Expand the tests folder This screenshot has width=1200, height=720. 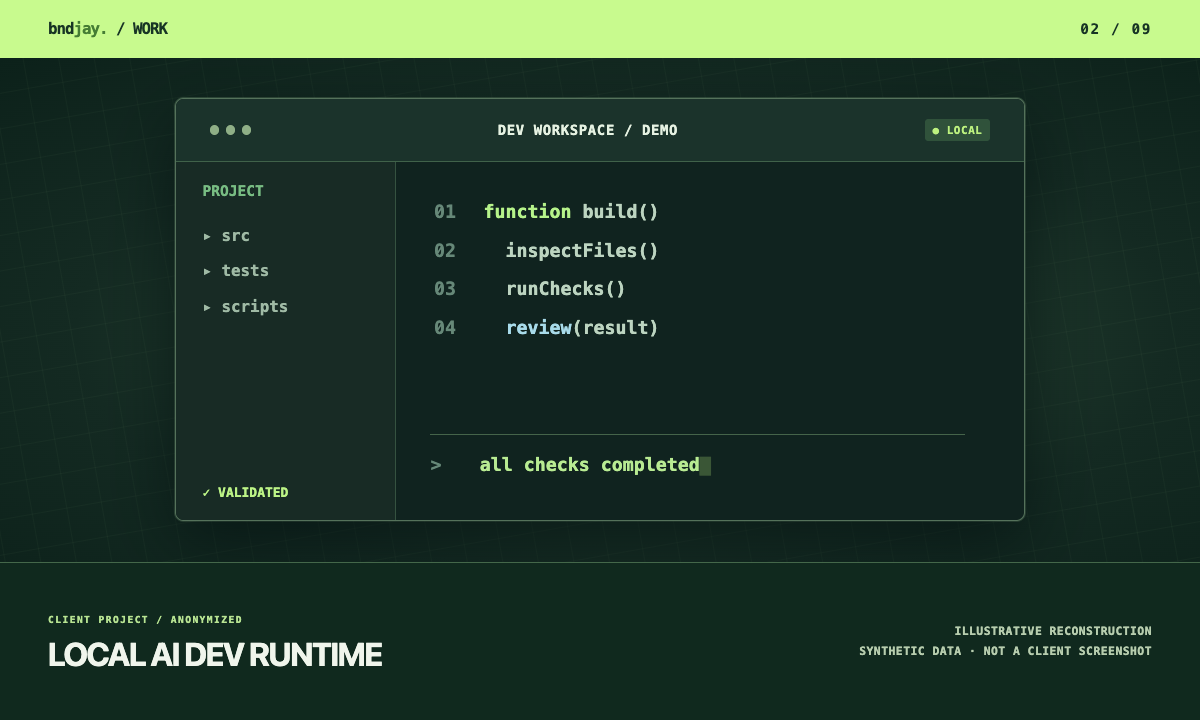pos(236,271)
